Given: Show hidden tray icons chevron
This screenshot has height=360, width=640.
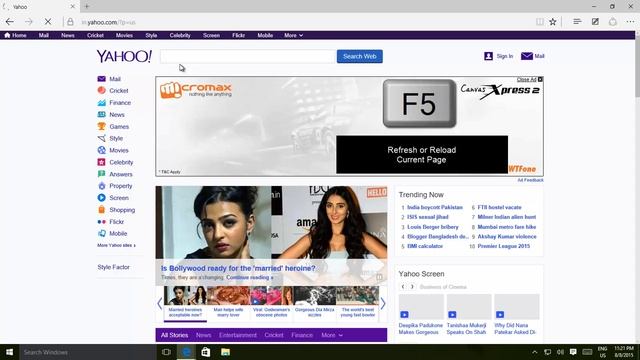Looking at the screenshot, I should 534,352.
